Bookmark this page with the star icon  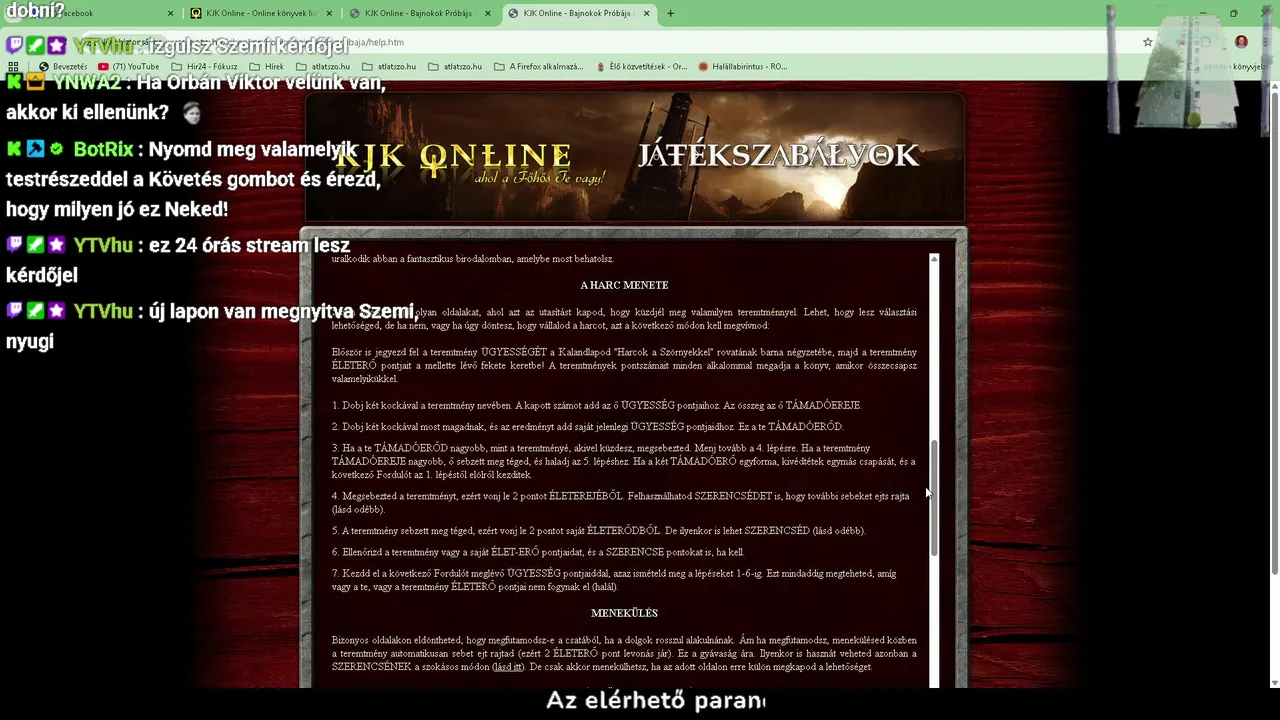coord(1148,42)
